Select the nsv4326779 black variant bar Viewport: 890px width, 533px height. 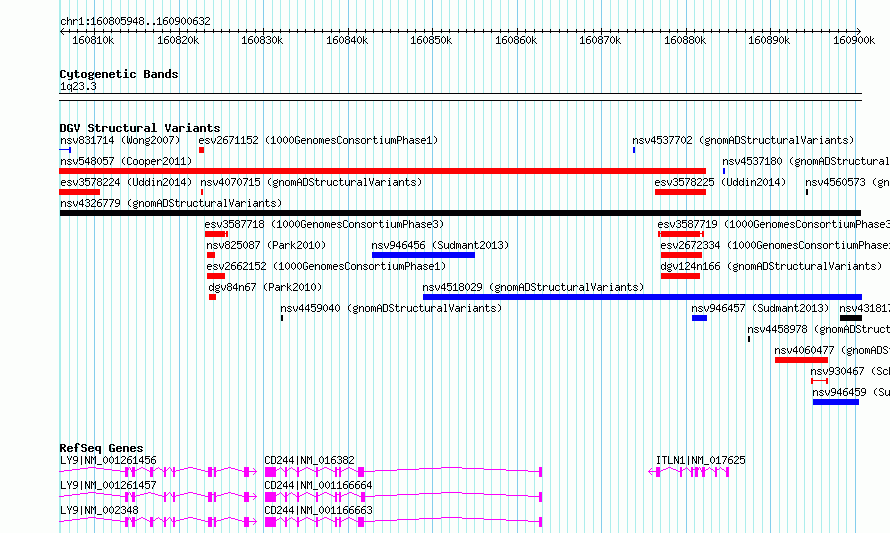tap(460, 213)
